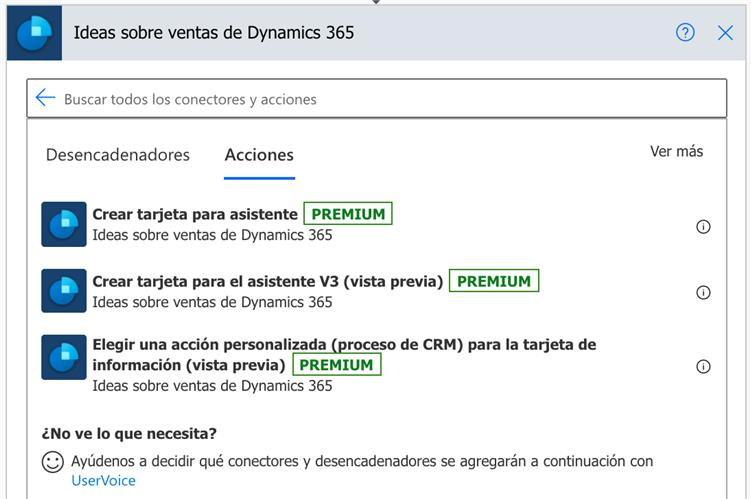Click PREMIUM badge on acción personalizada action
The width and height of the screenshot is (751, 499).
(337, 364)
